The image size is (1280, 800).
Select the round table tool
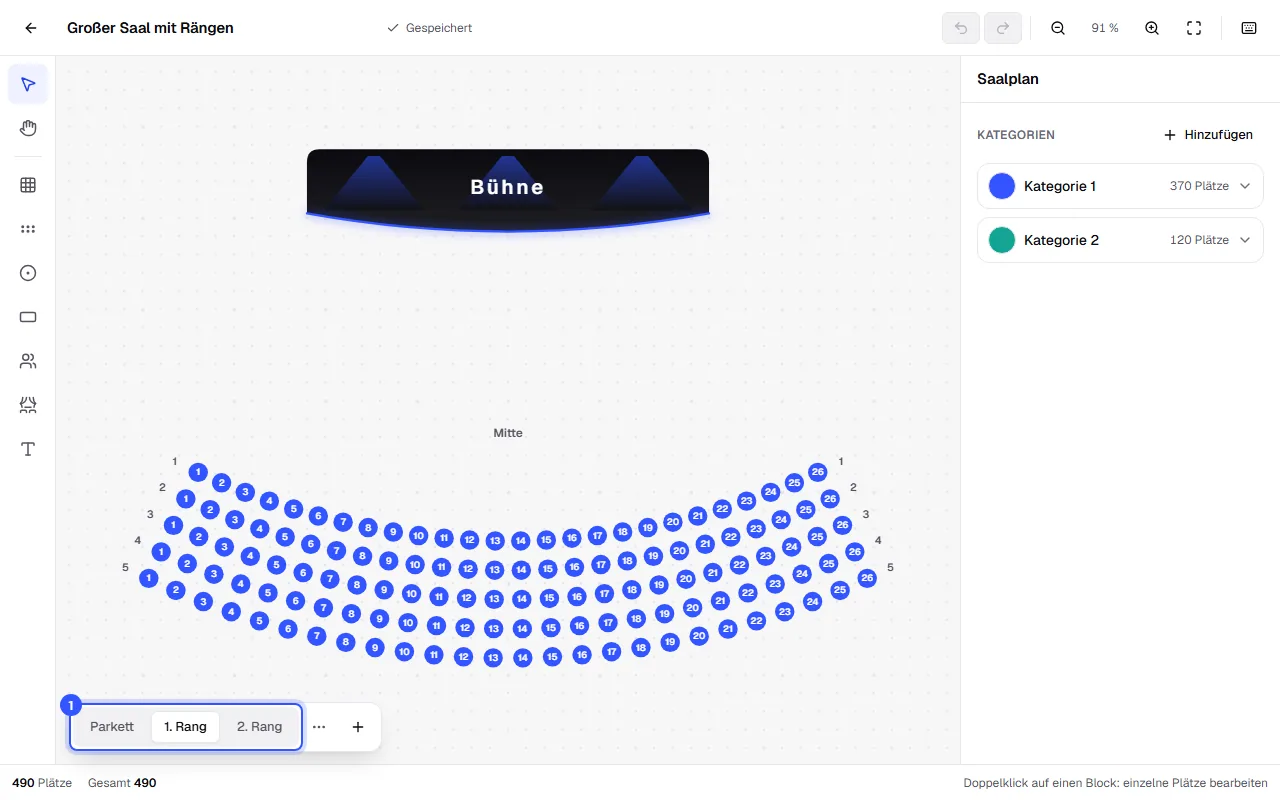tap(28, 273)
